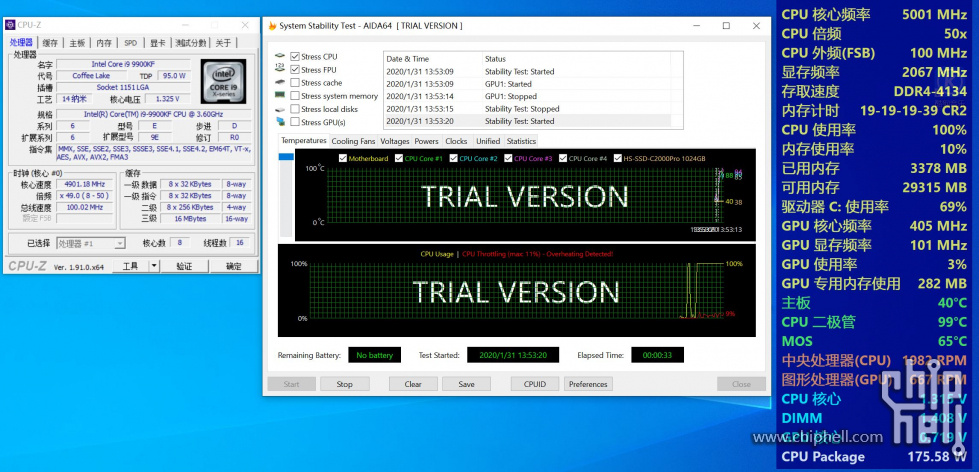Click the CPUID button in AIDA64
979x472 pixels.
pos(534,384)
